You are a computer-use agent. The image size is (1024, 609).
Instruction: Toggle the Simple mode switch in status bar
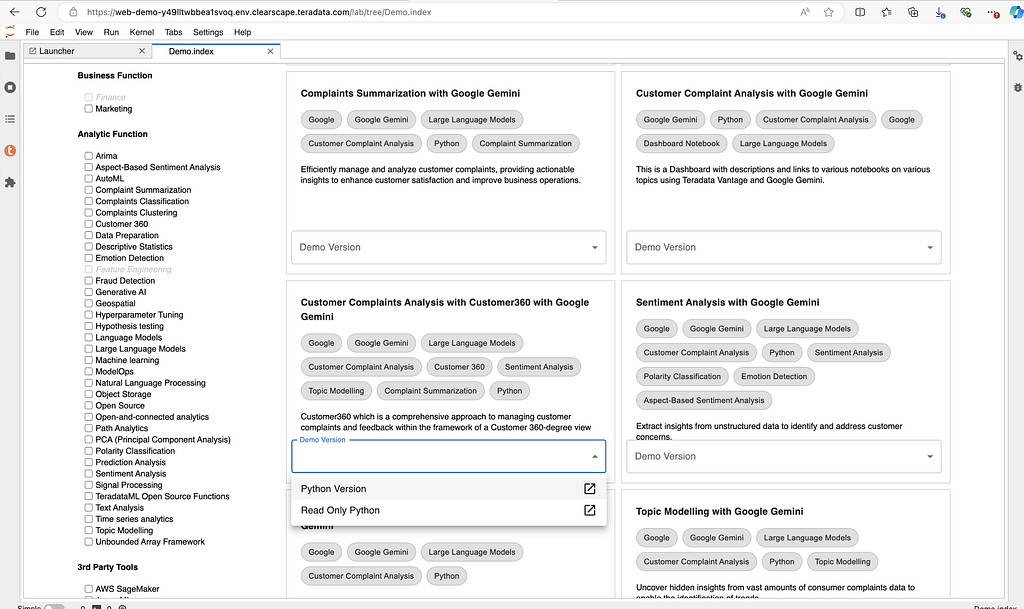pos(54,606)
